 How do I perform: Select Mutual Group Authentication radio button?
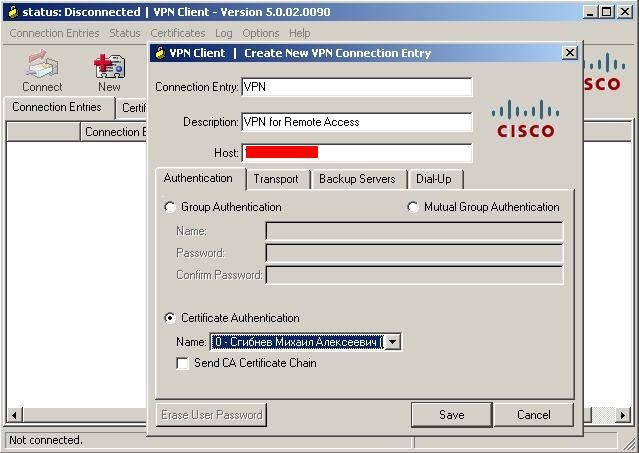coord(413,207)
